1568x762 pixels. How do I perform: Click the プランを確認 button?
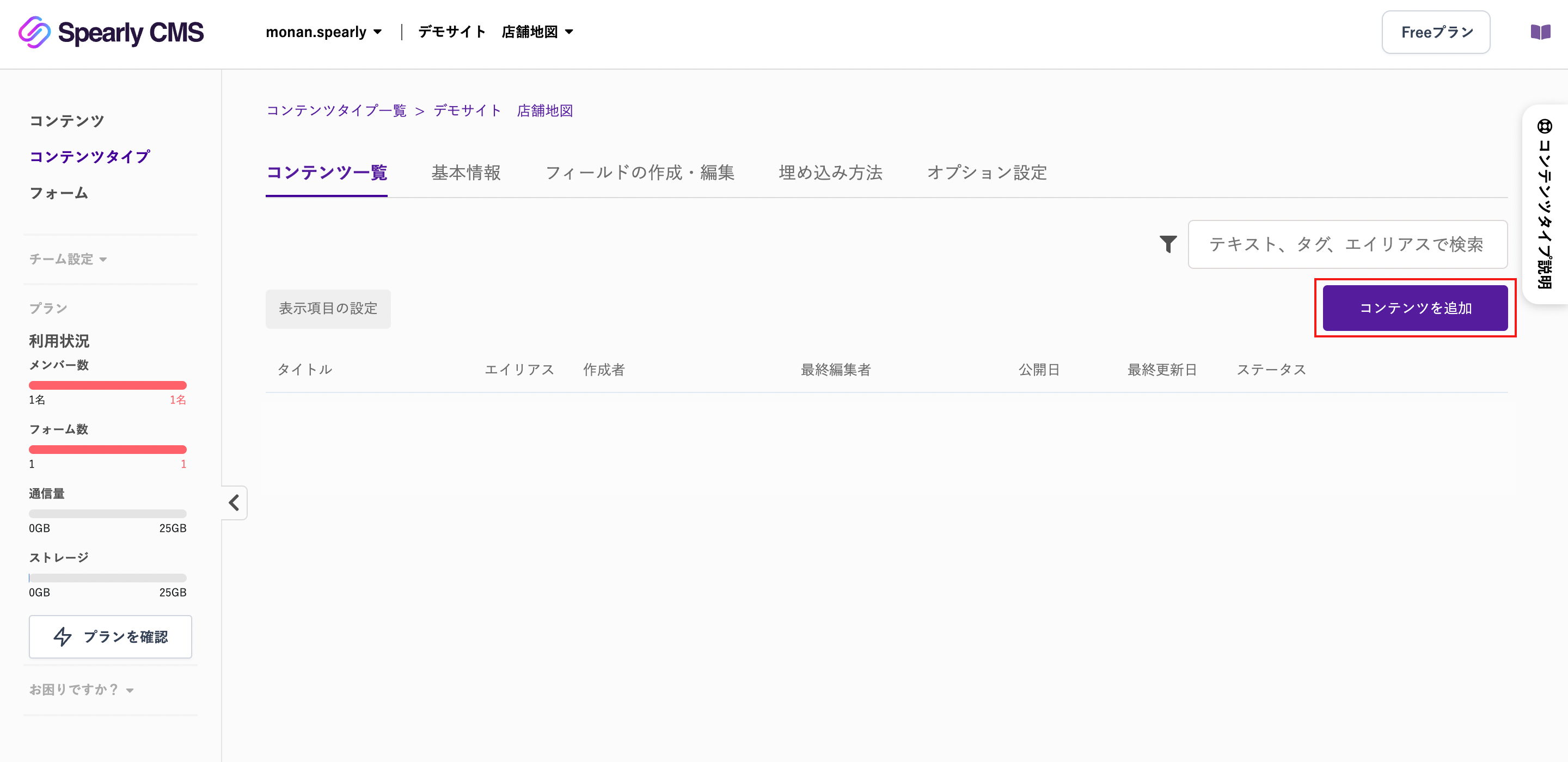point(110,637)
